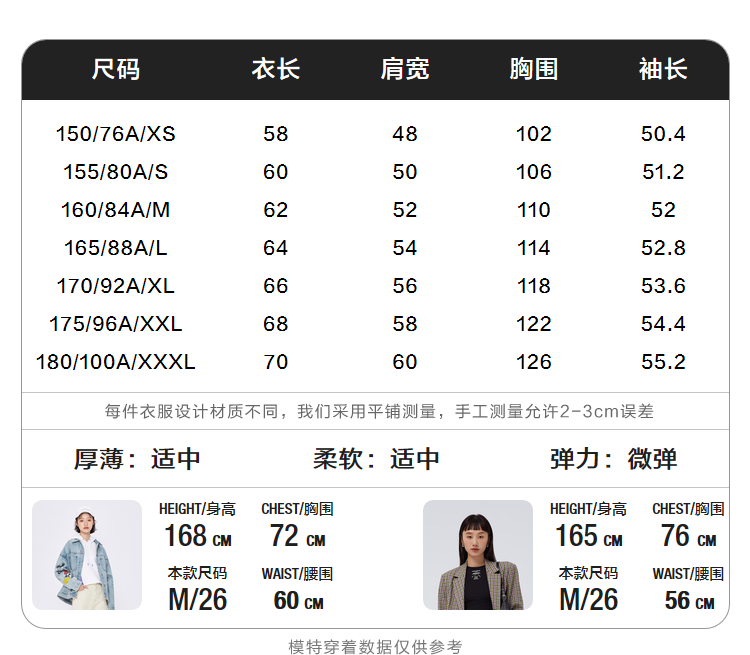Open the model photo wearing denim jacket
Viewport: 750px width, 655px height.
point(87,555)
